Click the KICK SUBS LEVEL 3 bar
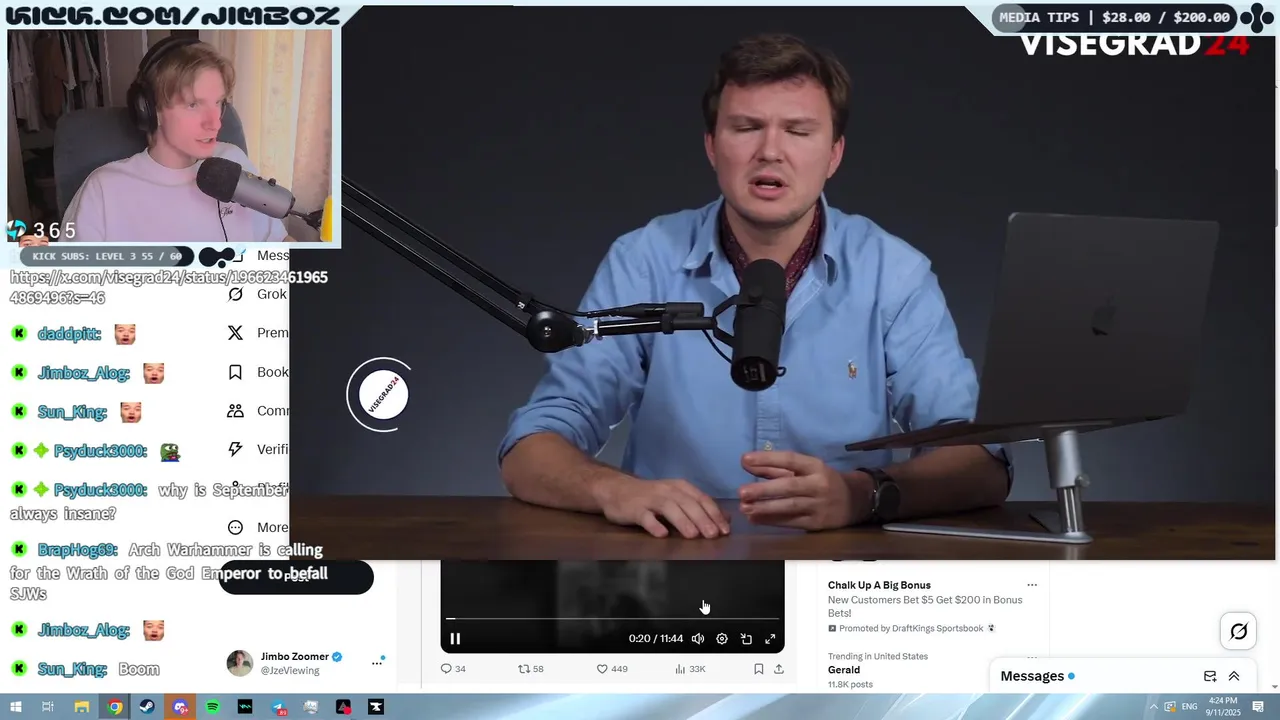Screen dimensions: 1280x720 coord(107,257)
